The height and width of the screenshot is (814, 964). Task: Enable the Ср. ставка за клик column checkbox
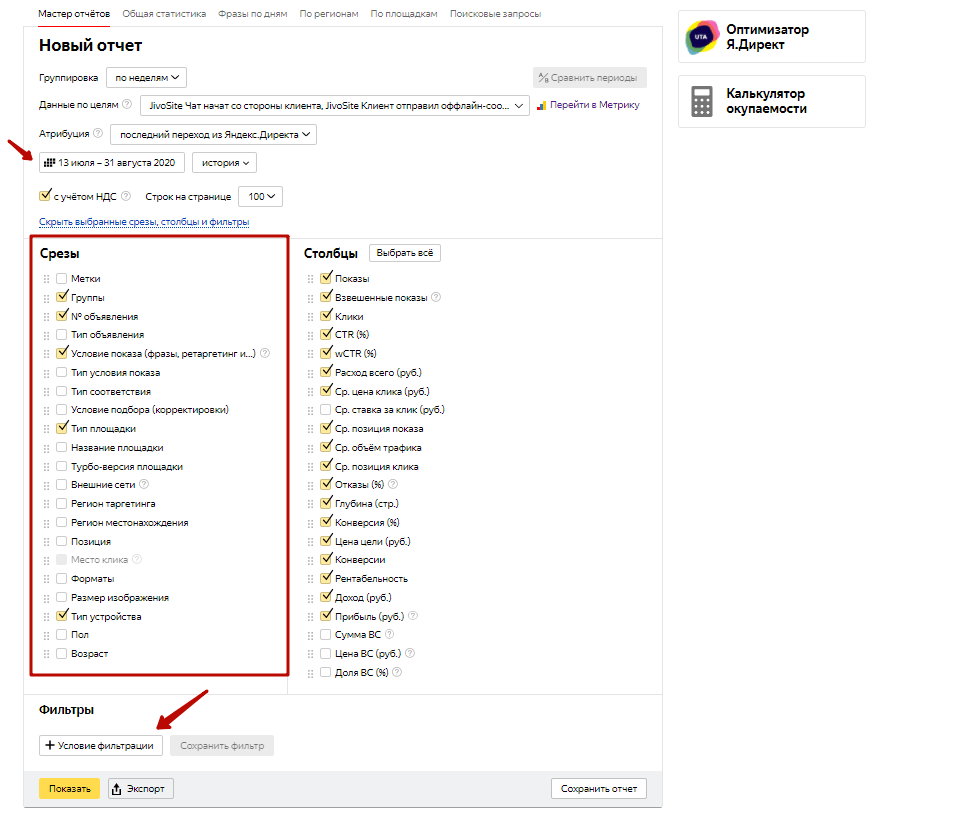pos(326,409)
